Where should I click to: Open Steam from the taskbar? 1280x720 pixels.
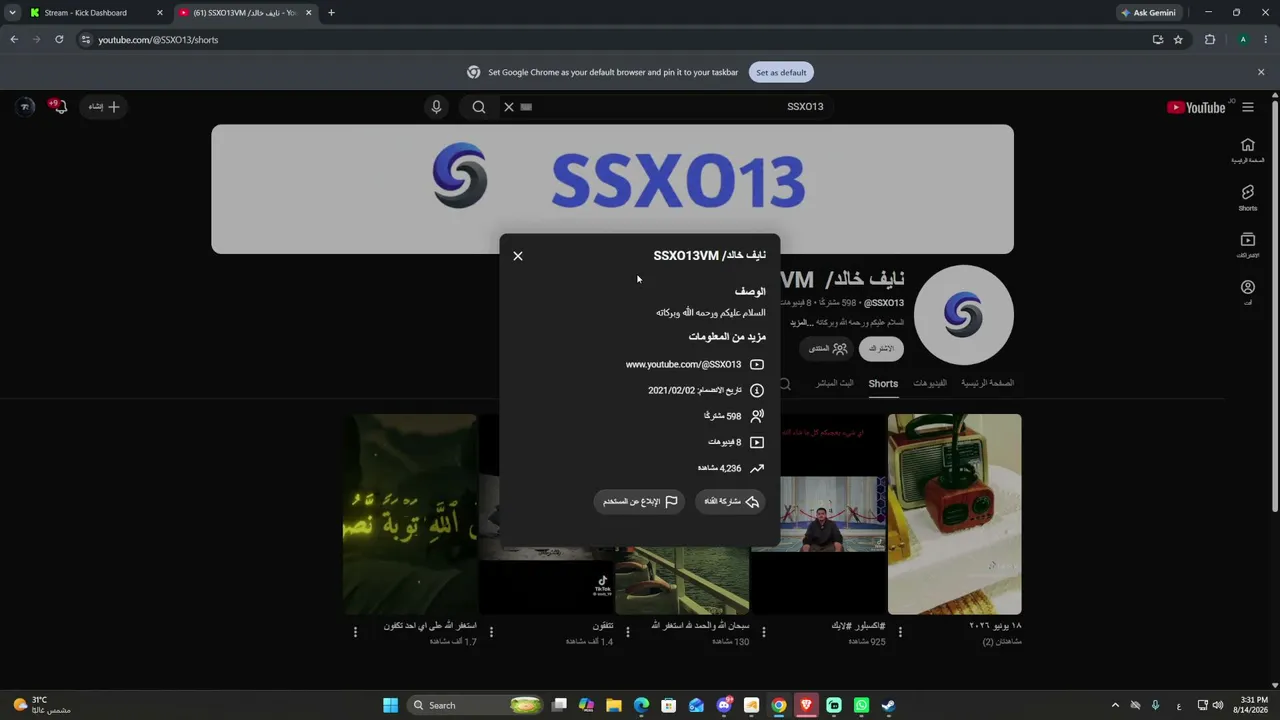pyautogui.click(x=888, y=705)
